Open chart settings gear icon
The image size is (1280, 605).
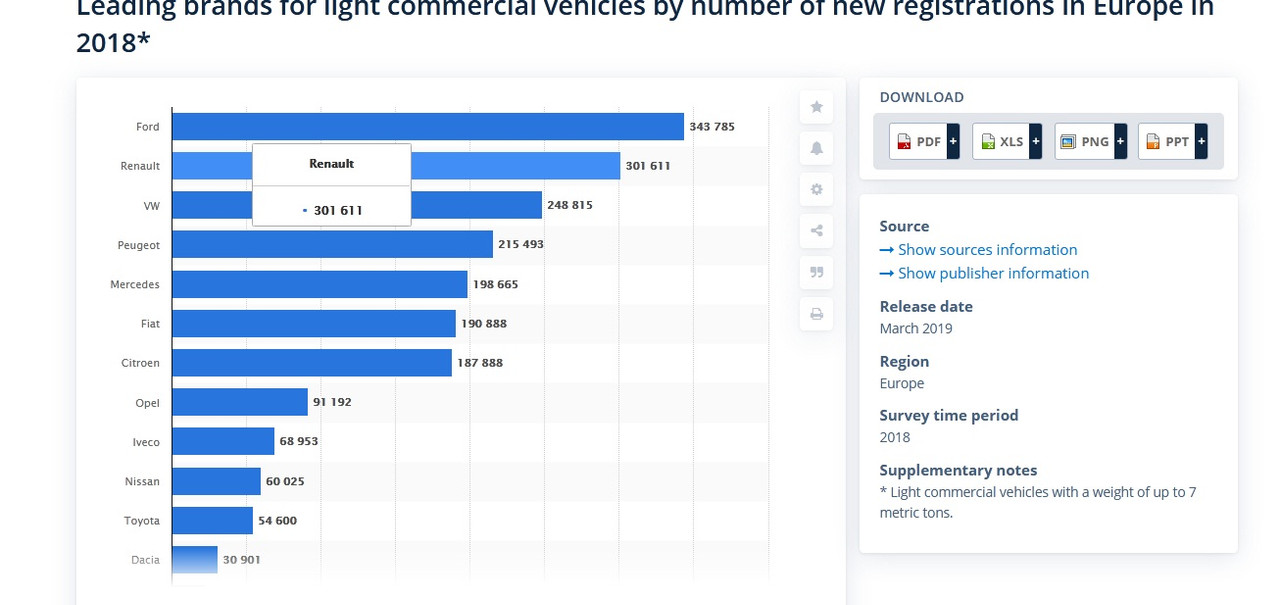coord(816,190)
